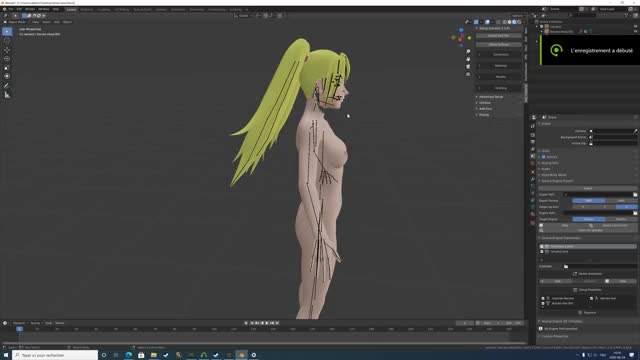Click the Windows taskbar search box
Viewport: 640px width, 360px height.
tap(55, 355)
